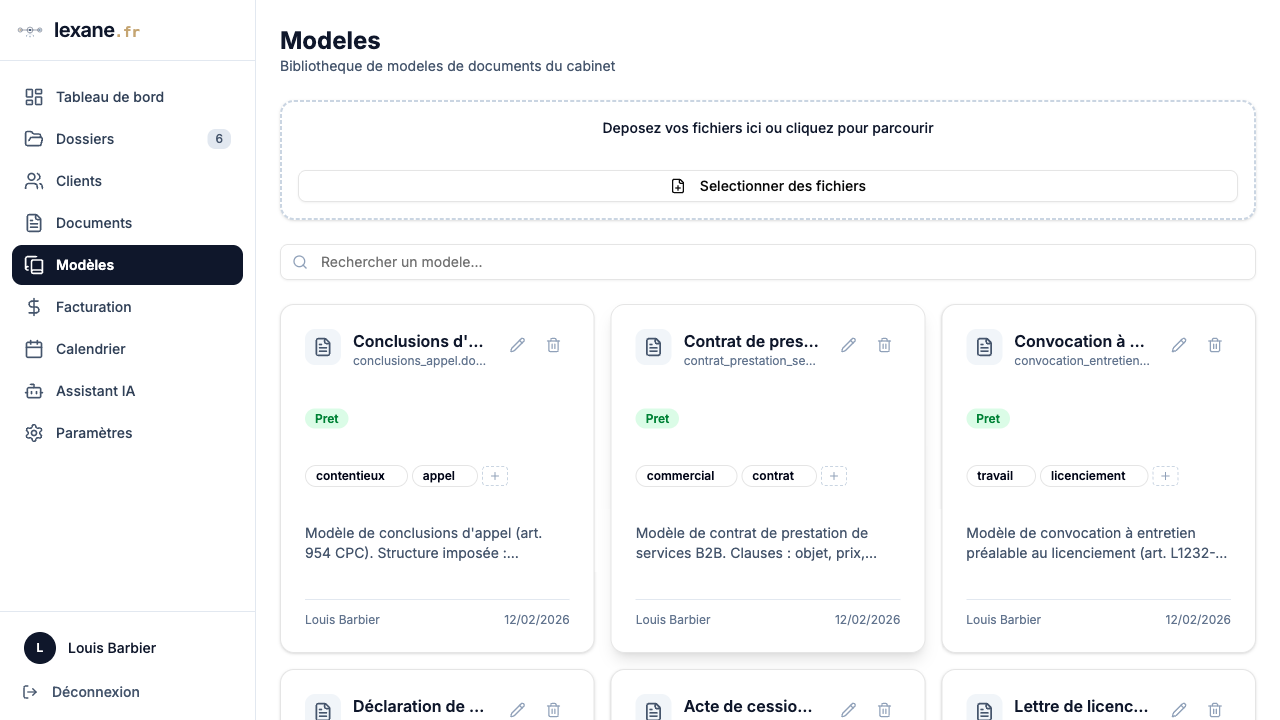Launch the Assistant IA
Viewport: 1280px width, 720px height.
point(95,391)
